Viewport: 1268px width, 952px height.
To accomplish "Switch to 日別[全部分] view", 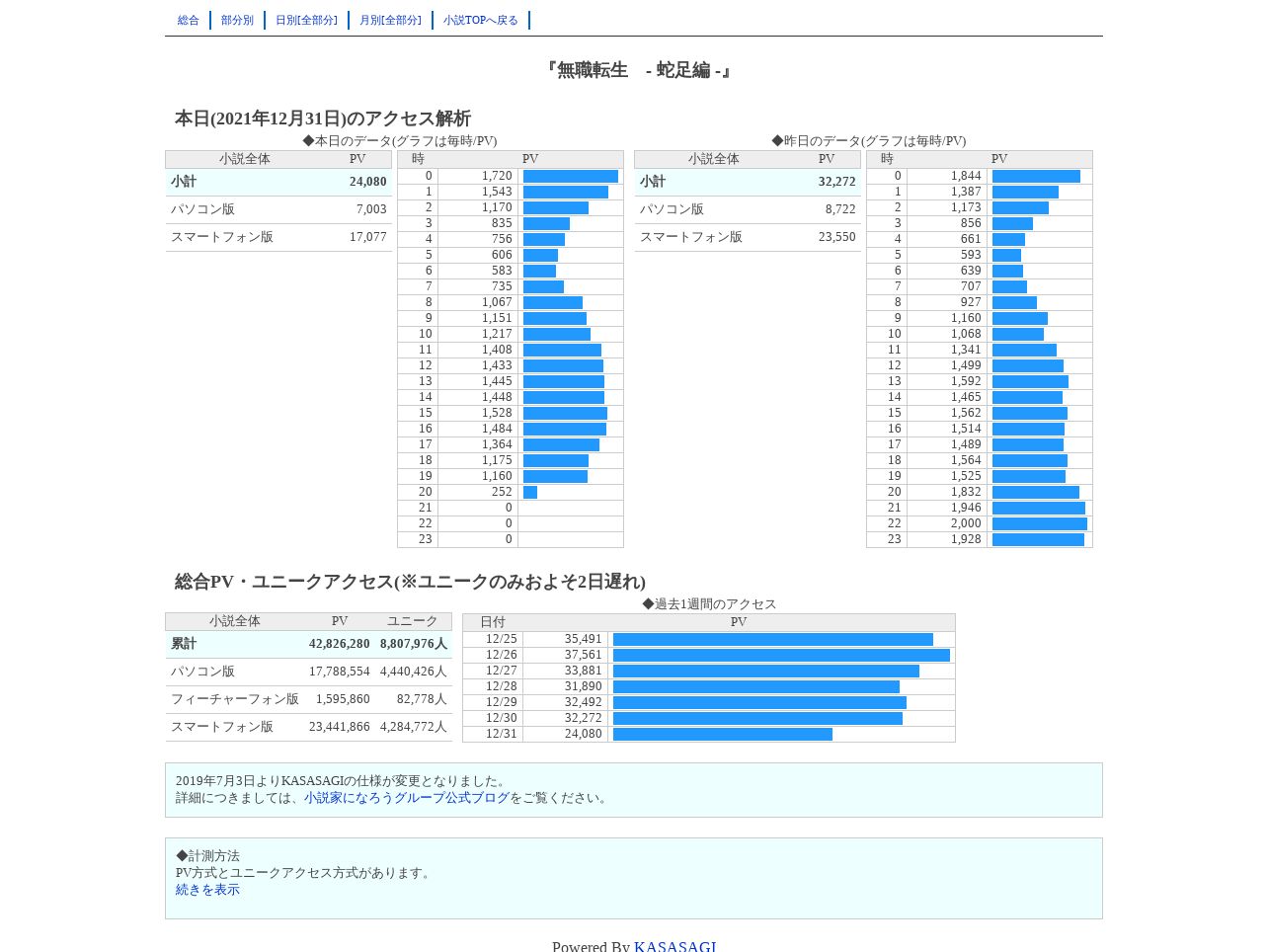I will coord(306,21).
